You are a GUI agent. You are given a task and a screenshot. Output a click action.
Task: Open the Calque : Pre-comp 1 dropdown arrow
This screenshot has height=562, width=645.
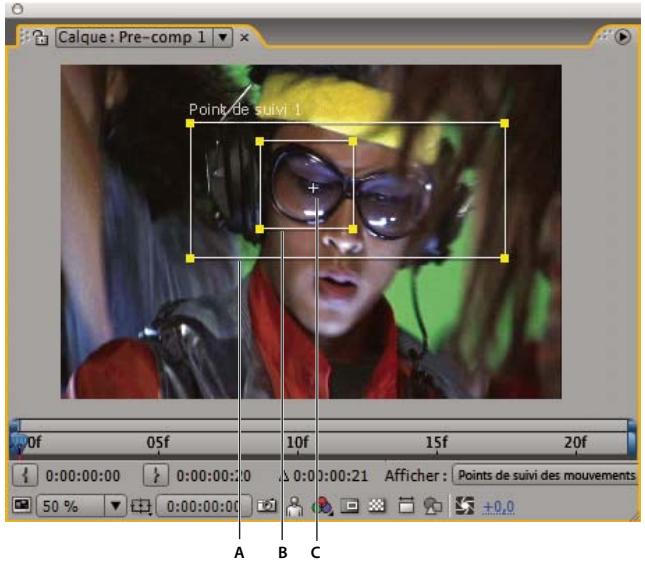tap(223, 37)
